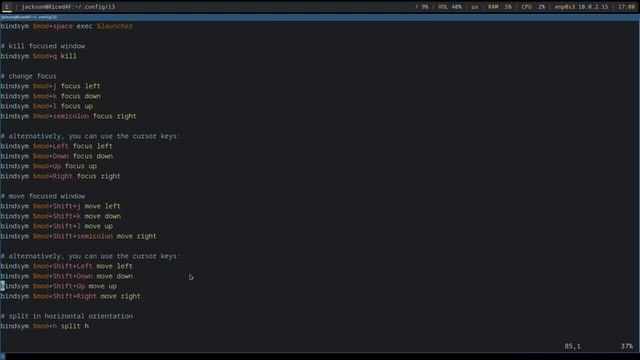Viewport: 640px width, 360px height.
Task: Click the line 'bindsym $mod+space exec $launcher'
Action: coord(67,26)
